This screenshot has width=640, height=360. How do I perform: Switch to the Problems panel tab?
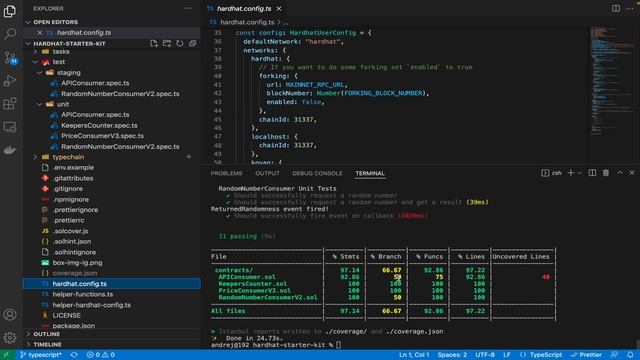227,173
